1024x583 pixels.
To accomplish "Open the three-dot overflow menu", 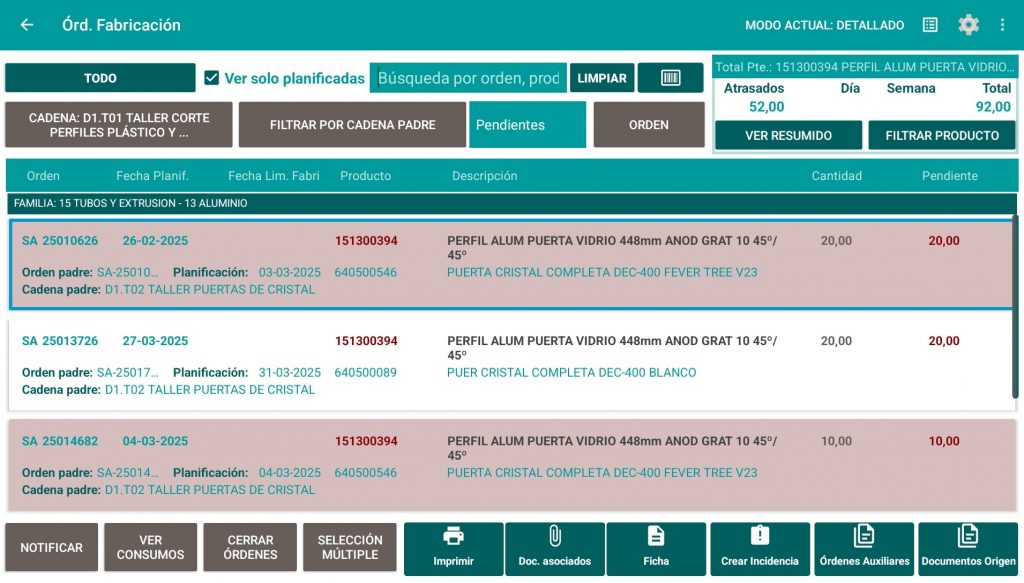I will [1003, 25].
